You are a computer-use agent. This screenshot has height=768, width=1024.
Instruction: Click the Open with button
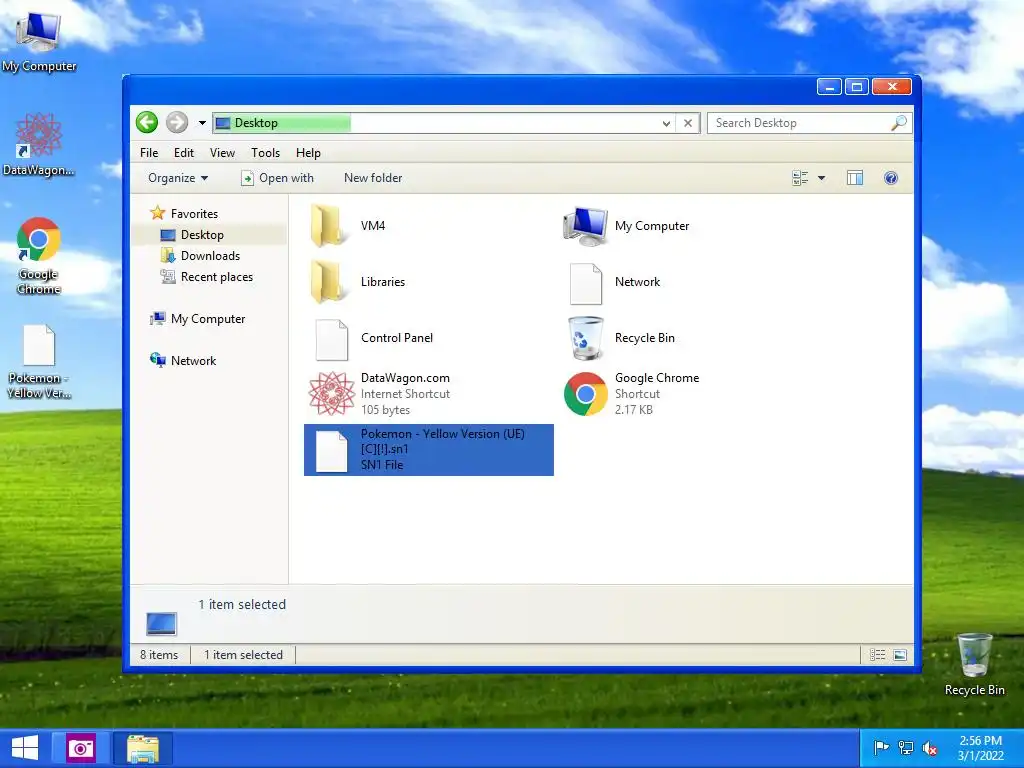click(x=278, y=178)
